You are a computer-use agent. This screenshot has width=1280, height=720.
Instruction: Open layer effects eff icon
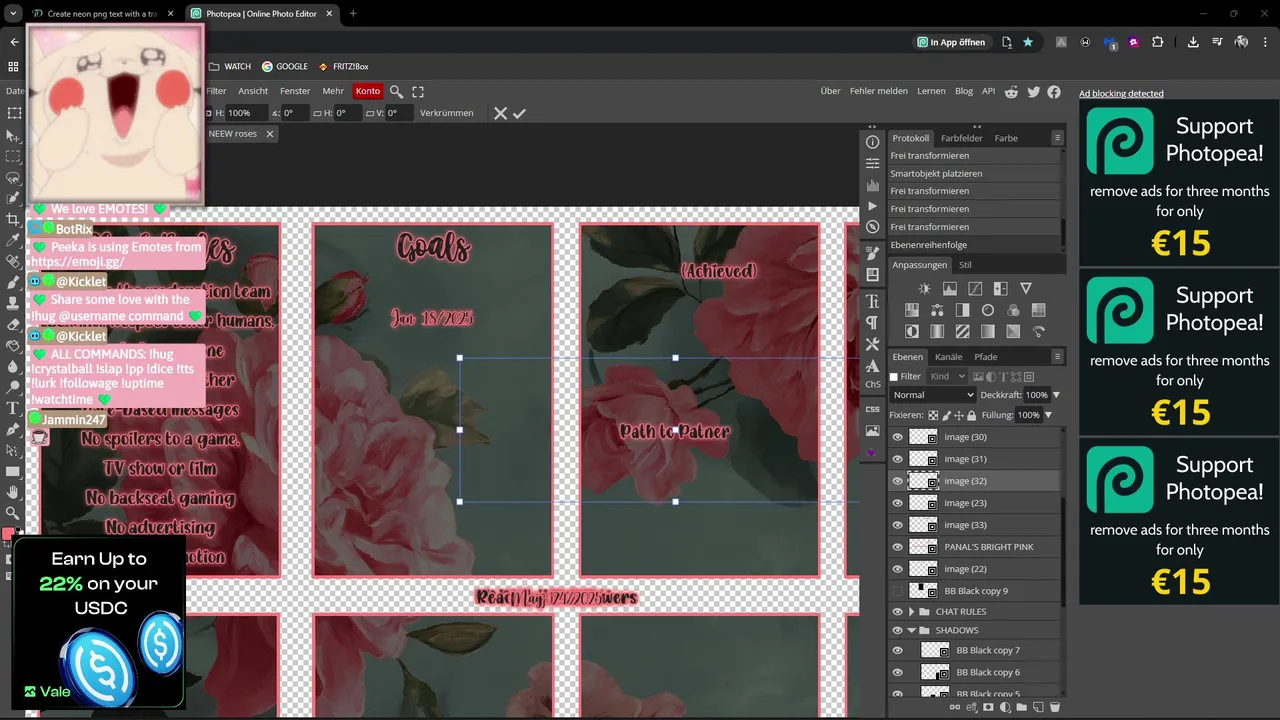(972, 707)
